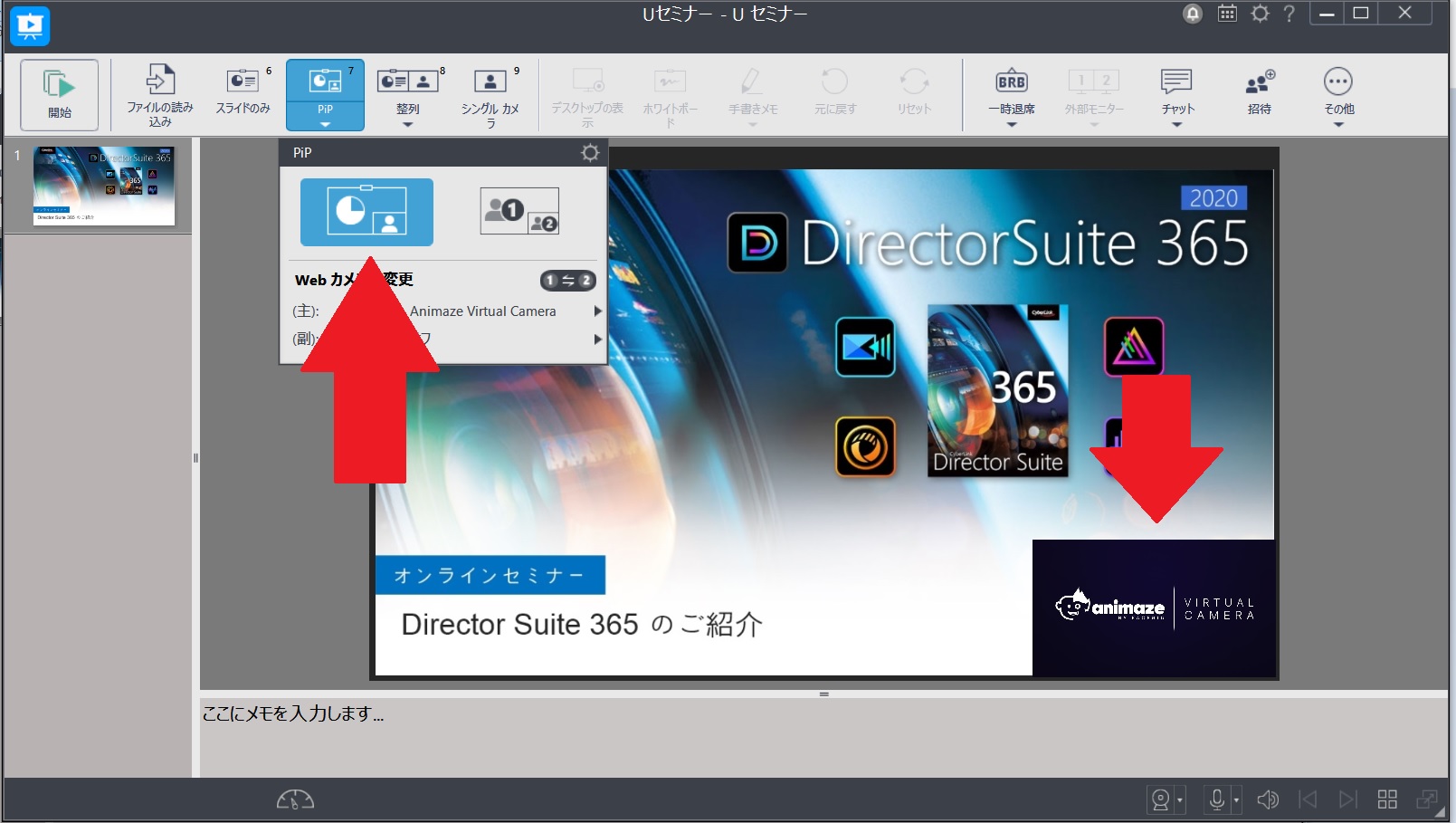The image size is (1456, 823).
Task: Click the U Webinar app logo
Action: (x=30, y=25)
